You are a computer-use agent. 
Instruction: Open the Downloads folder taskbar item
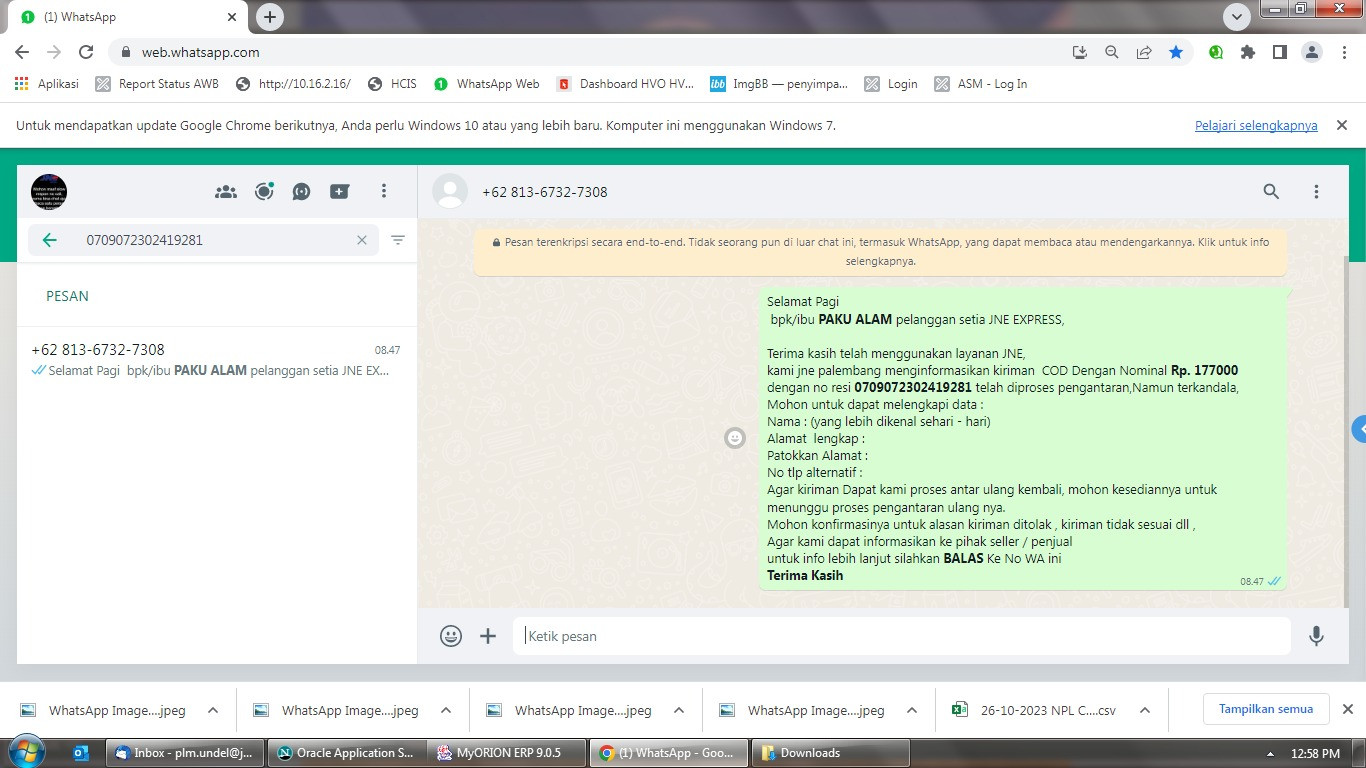(830, 753)
